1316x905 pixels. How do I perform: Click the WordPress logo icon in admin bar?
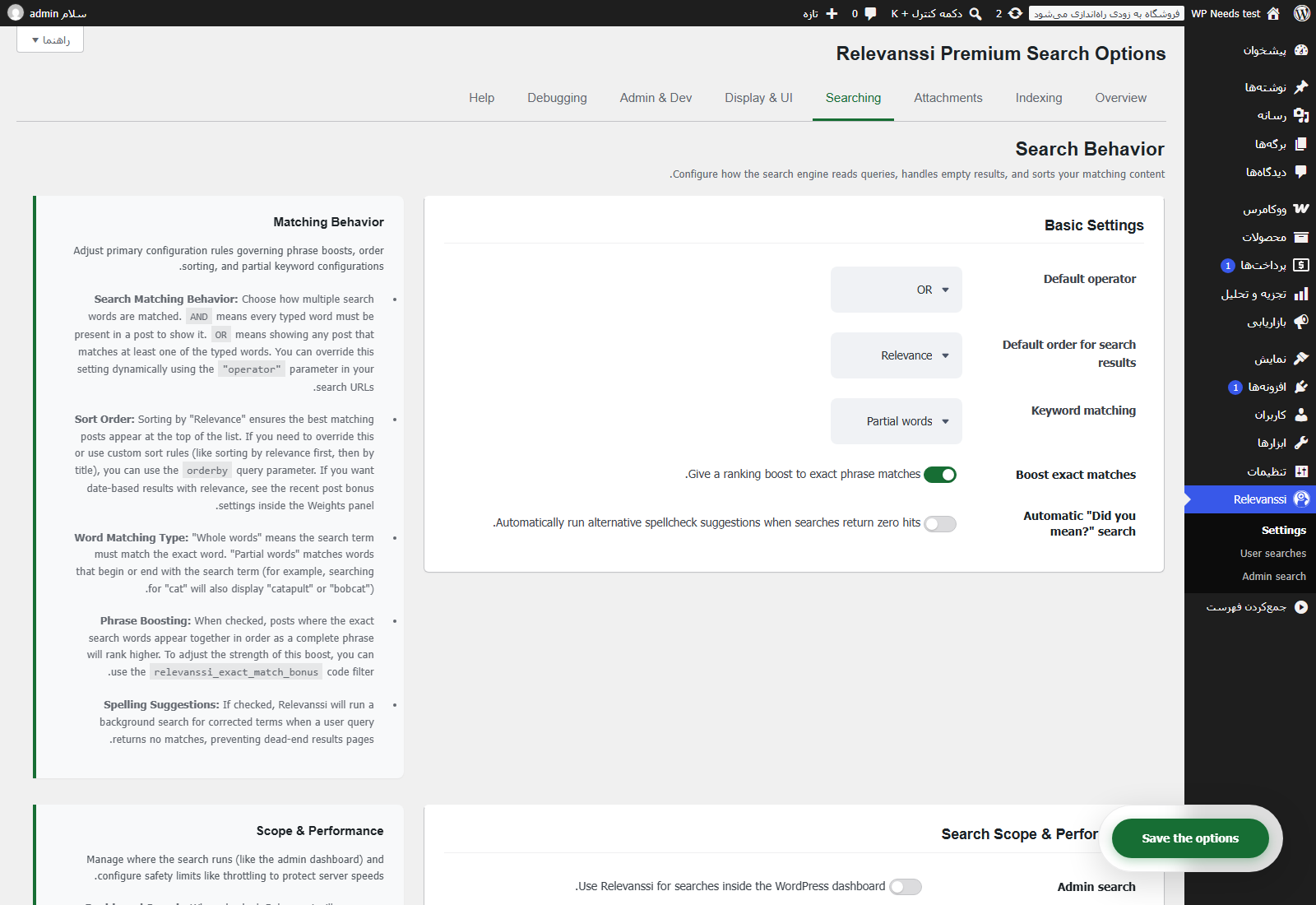(x=1301, y=13)
